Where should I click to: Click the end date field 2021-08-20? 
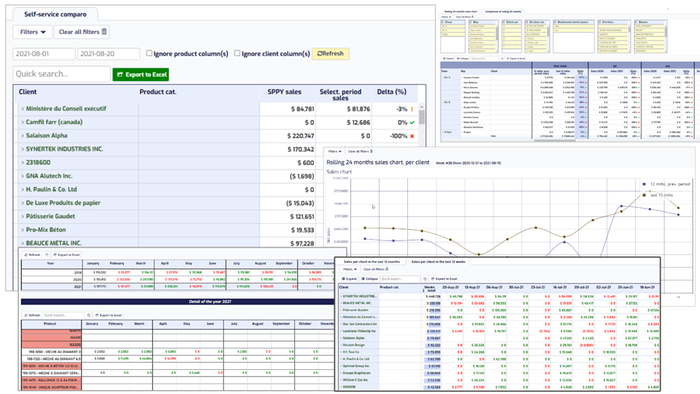tap(108, 54)
